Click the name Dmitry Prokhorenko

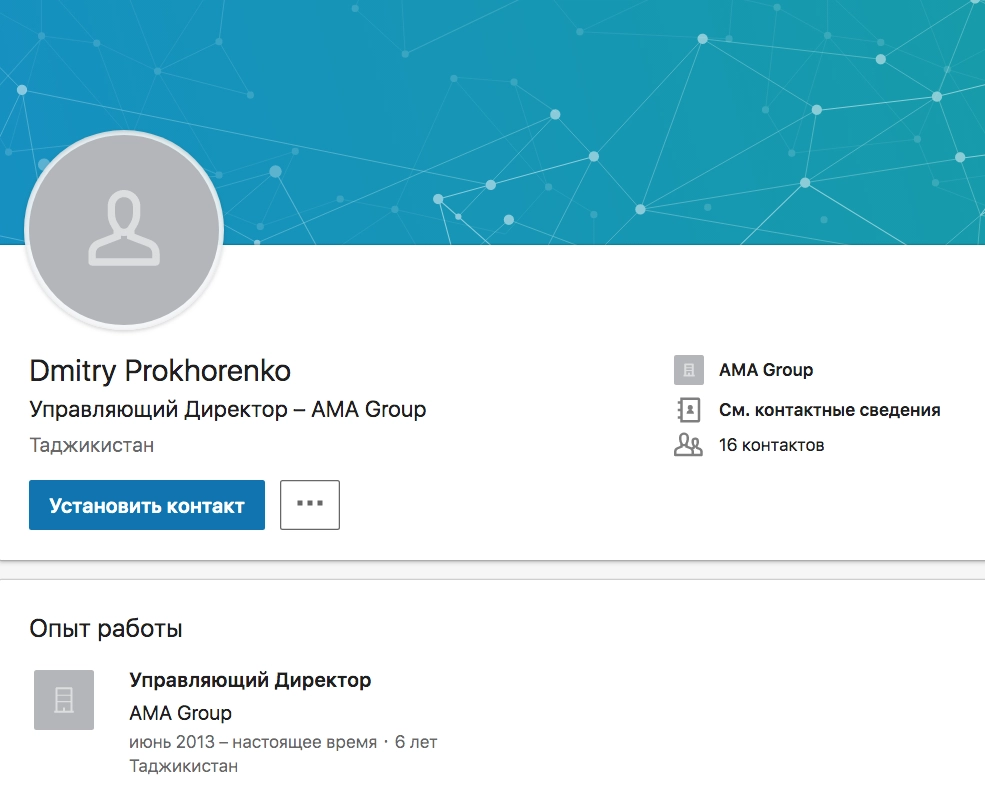160,372
